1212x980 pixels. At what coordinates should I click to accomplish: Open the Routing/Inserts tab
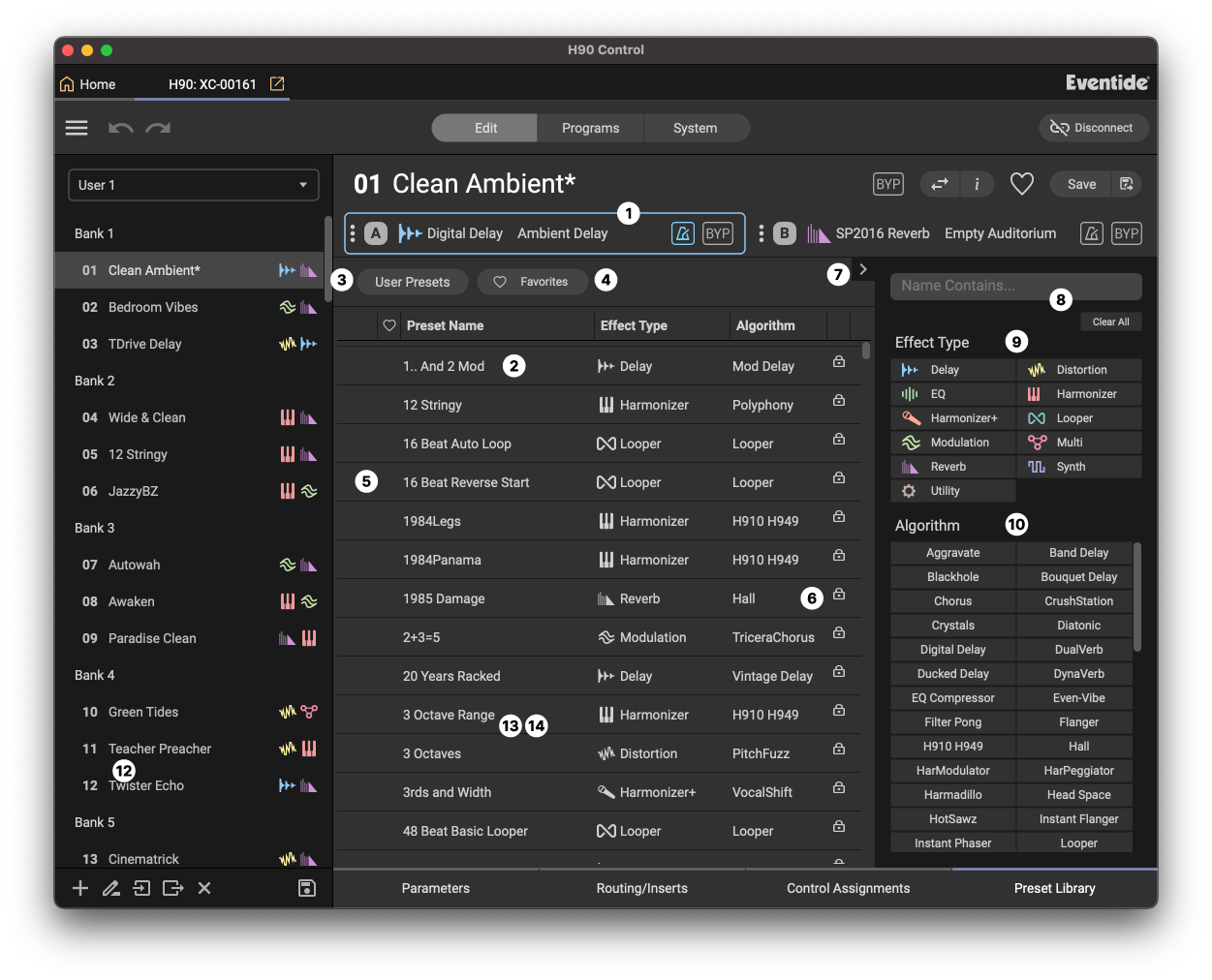[x=641, y=888]
